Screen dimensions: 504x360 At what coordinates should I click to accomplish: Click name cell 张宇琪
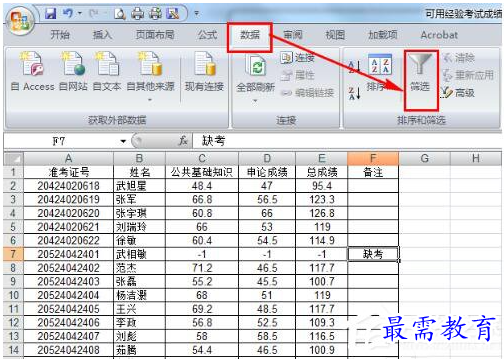pos(139,213)
